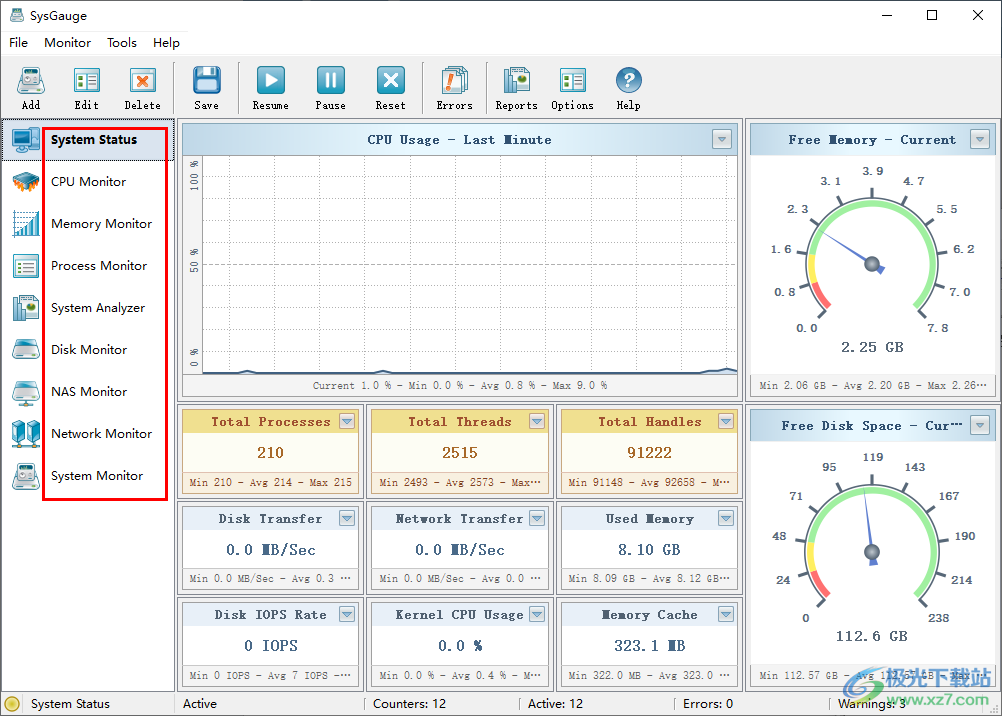This screenshot has width=1002, height=716.
Task: Pause monitoring with the Pause icon
Action: [330, 81]
